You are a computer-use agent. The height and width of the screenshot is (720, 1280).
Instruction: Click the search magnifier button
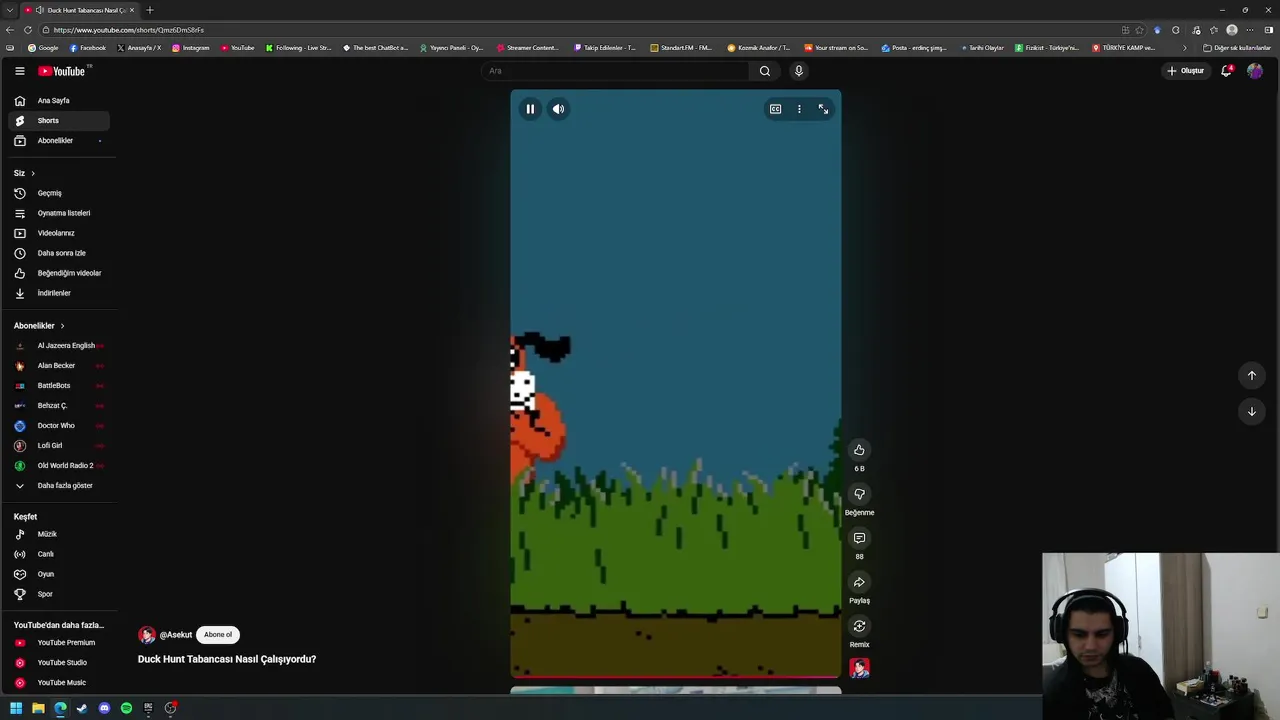tap(765, 71)
